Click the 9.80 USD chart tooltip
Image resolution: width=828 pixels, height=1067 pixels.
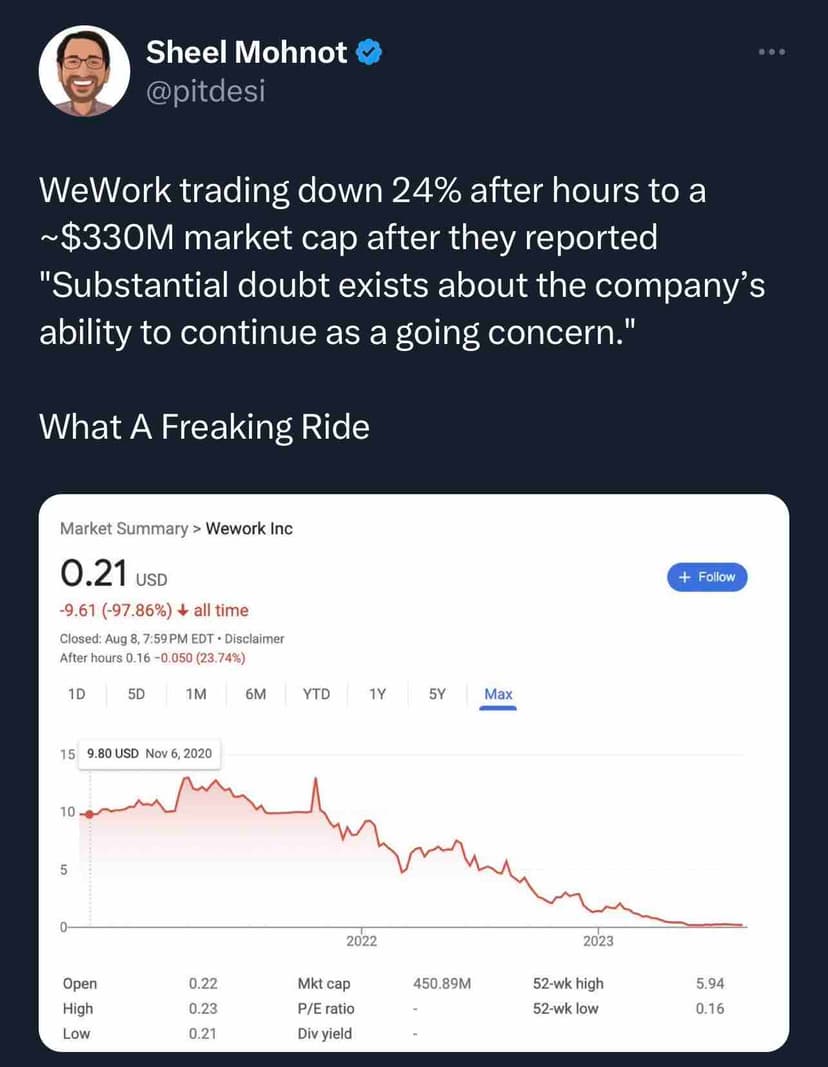tap(150, 753)
